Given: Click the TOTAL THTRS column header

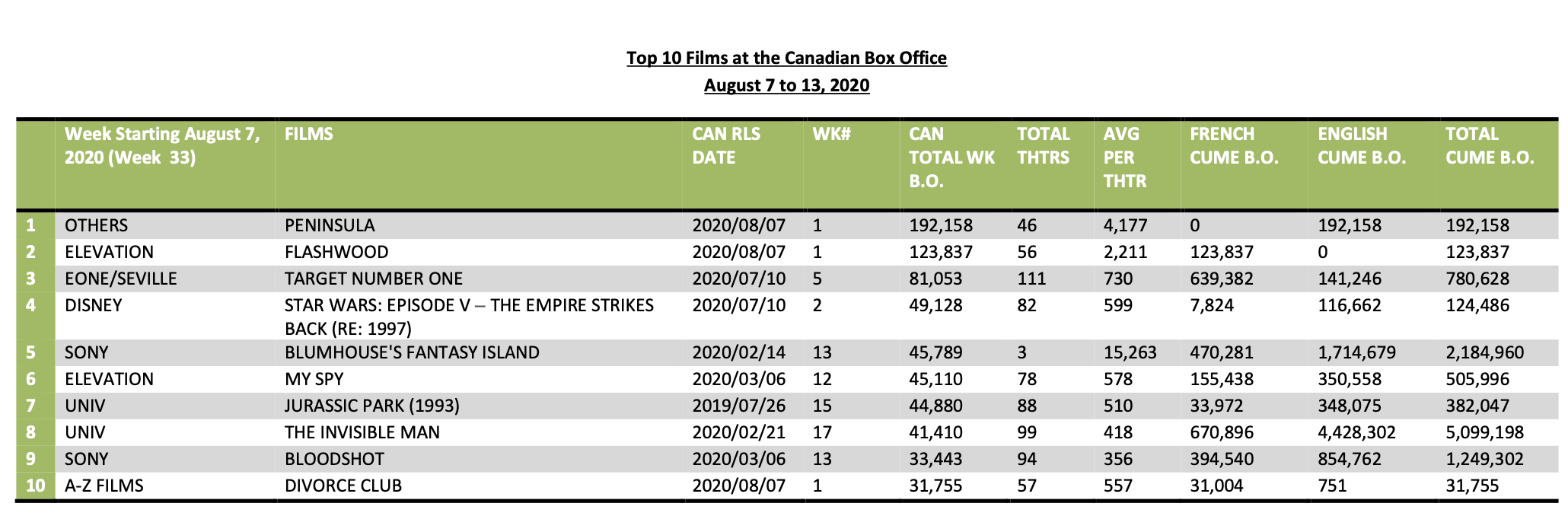Looking at the screenshot, I should (1044, 145).
